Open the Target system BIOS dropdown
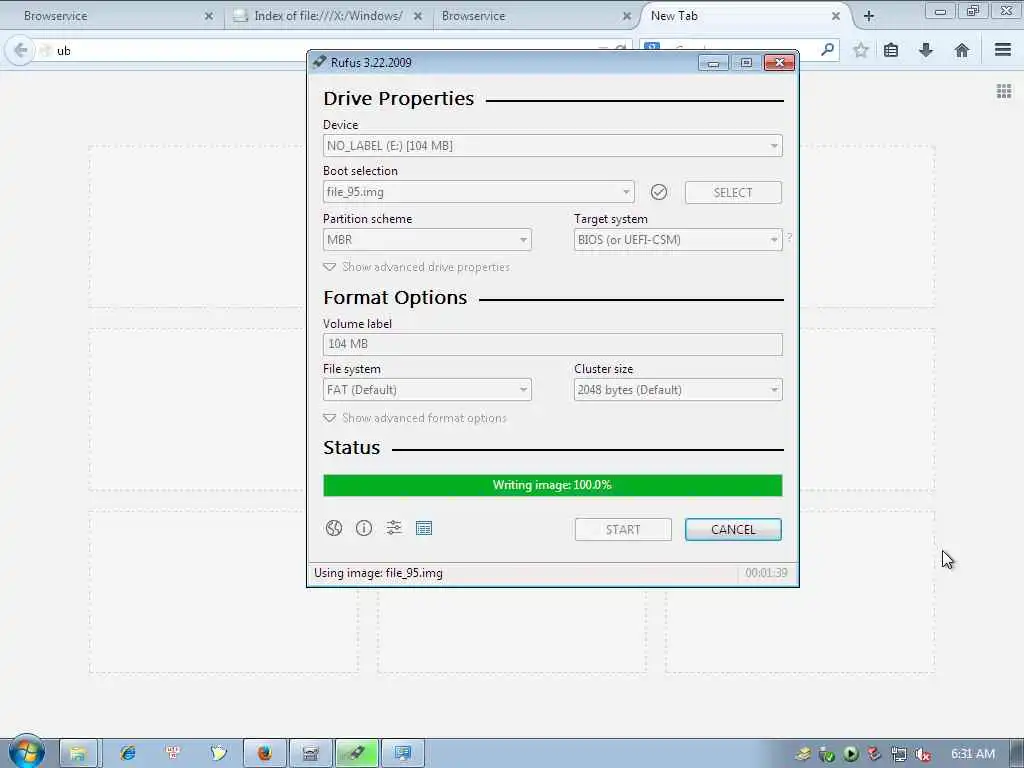1024x768 pixels. pos(678,240)
